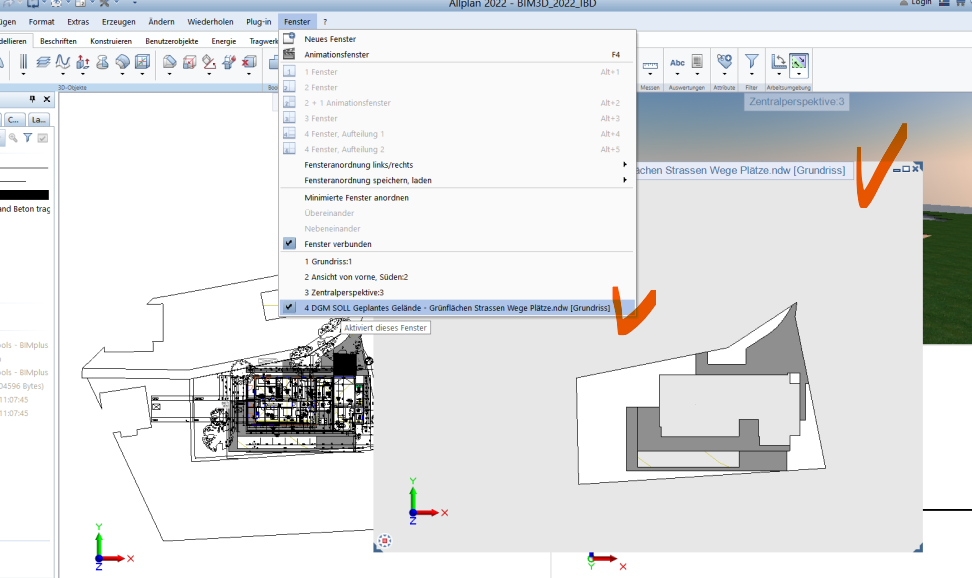
Task: Toggle the grayed checkbox icon in left palette
Action: (42, 138)
